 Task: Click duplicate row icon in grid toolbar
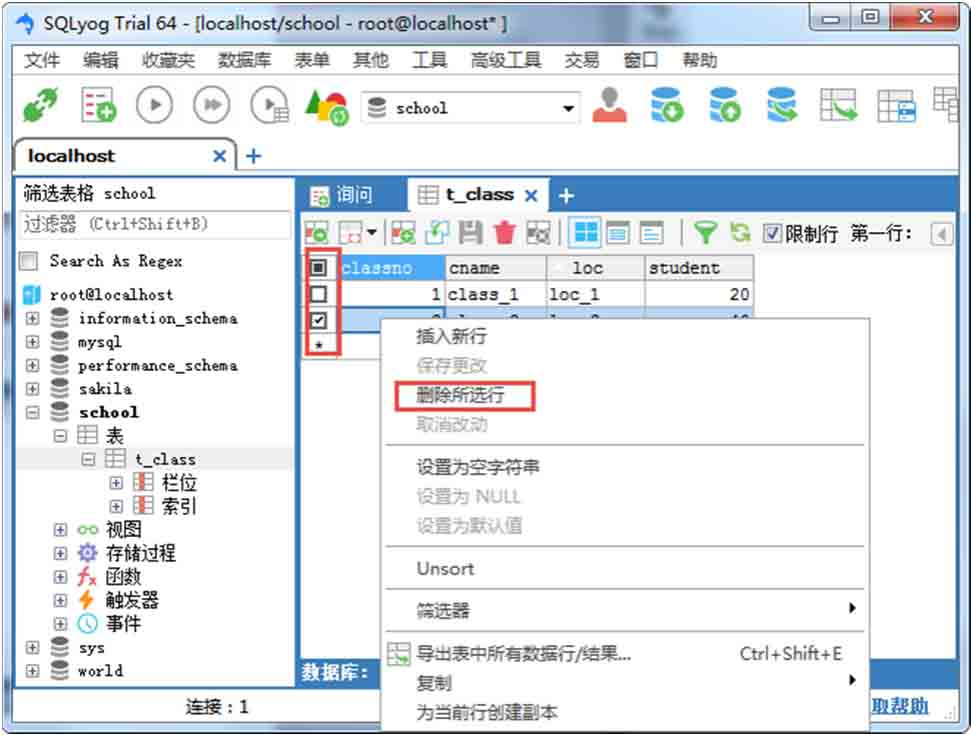(x=437, y=233)
